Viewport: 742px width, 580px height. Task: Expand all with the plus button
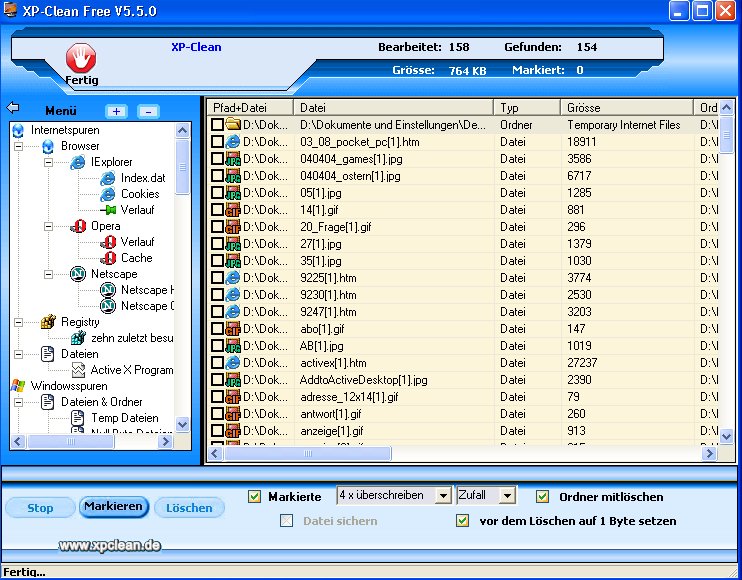click(116, 111)
